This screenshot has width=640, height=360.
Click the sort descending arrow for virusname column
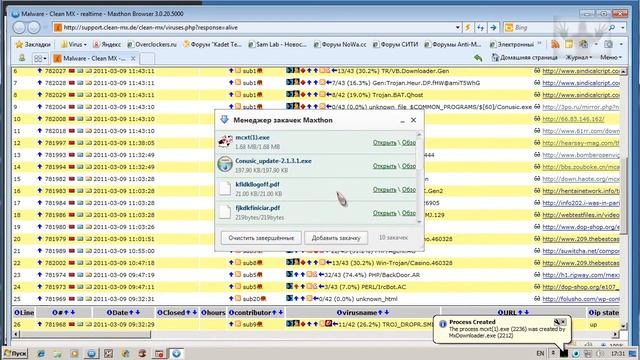point(387,312)
